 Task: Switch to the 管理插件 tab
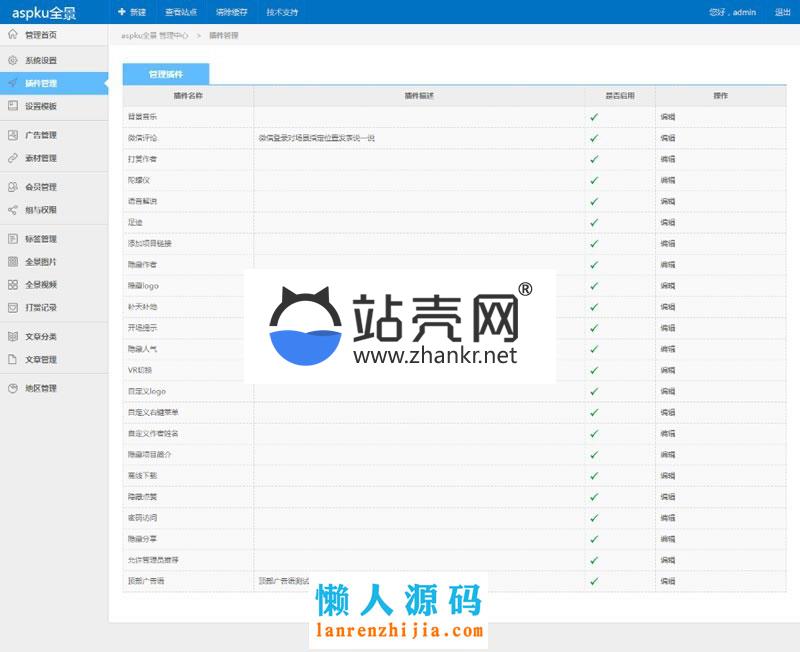point(166,74)
